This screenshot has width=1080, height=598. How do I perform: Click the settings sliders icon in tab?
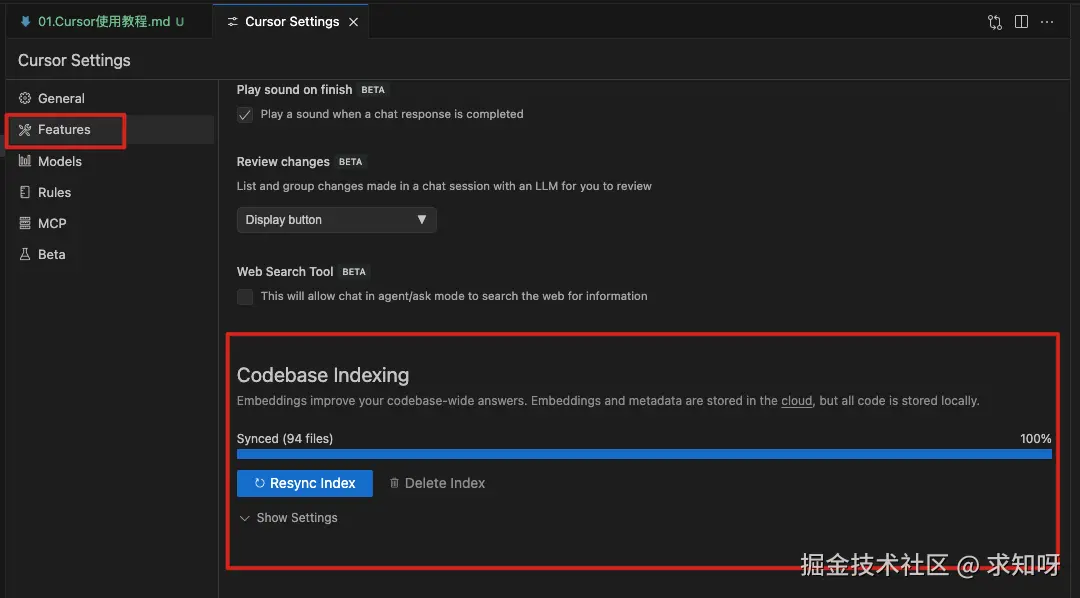[233, 22]
